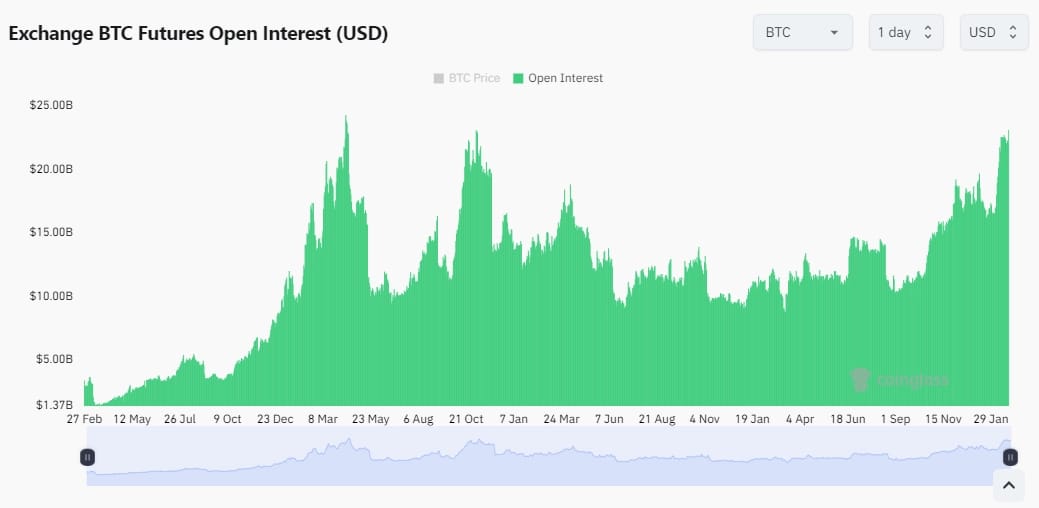Image resolution: width=1039 pixels, height=508 pixels.
Task: Click the 27 Feb x-axis date label
Action: [85, 419]
